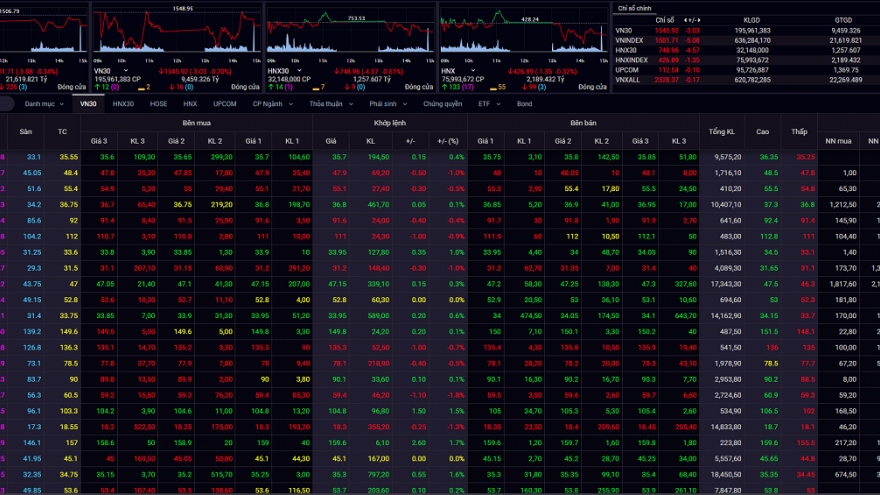Open the Phái sinh dropdown menu
880x495 pixels.
tap(386, 103)
